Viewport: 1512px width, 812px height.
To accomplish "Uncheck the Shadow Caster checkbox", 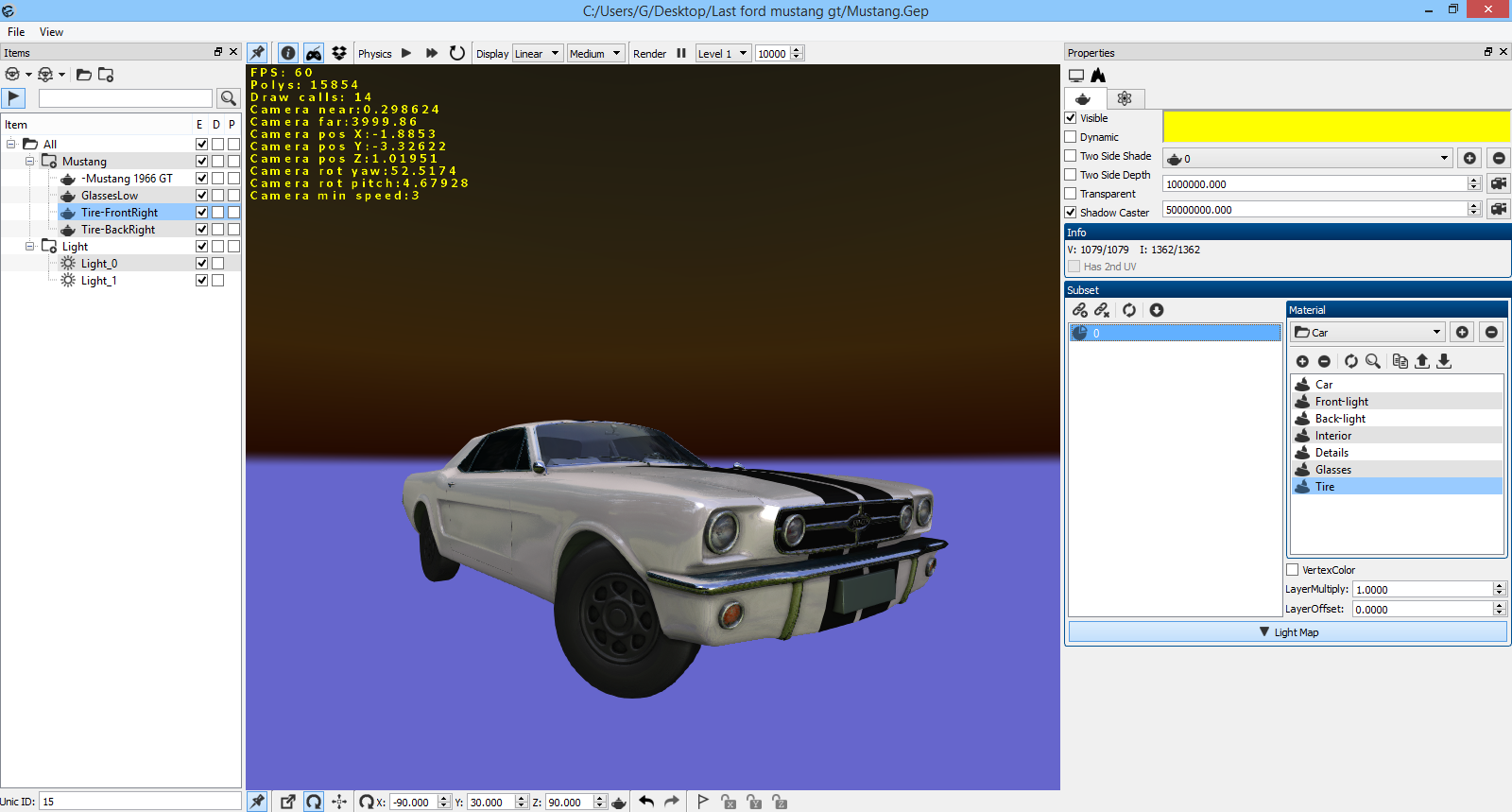I will (1071, 213).
